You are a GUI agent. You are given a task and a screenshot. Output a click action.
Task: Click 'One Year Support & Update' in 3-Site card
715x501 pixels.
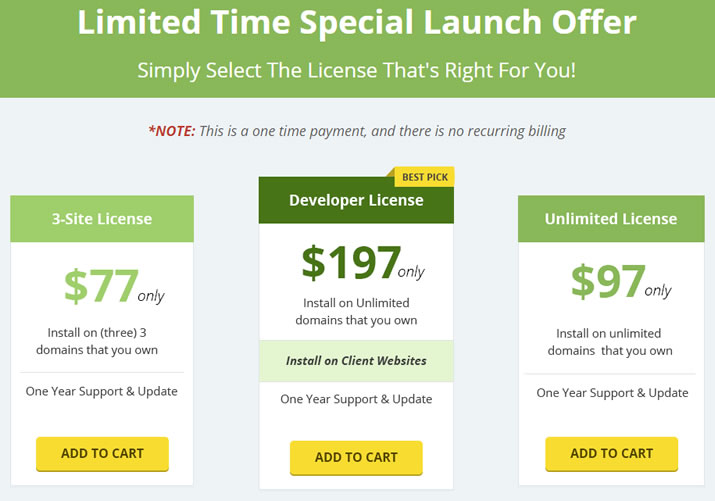[102, 391]
